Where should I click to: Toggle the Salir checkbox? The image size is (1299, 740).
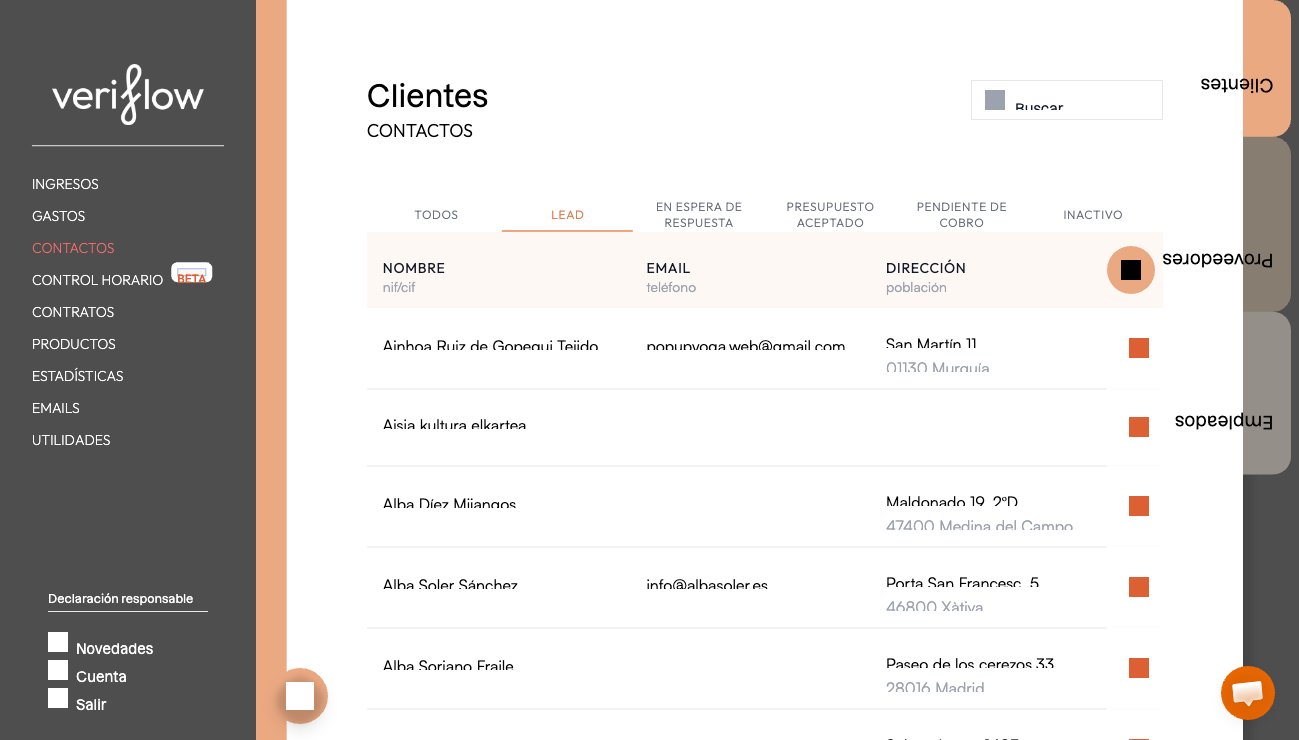58,698
